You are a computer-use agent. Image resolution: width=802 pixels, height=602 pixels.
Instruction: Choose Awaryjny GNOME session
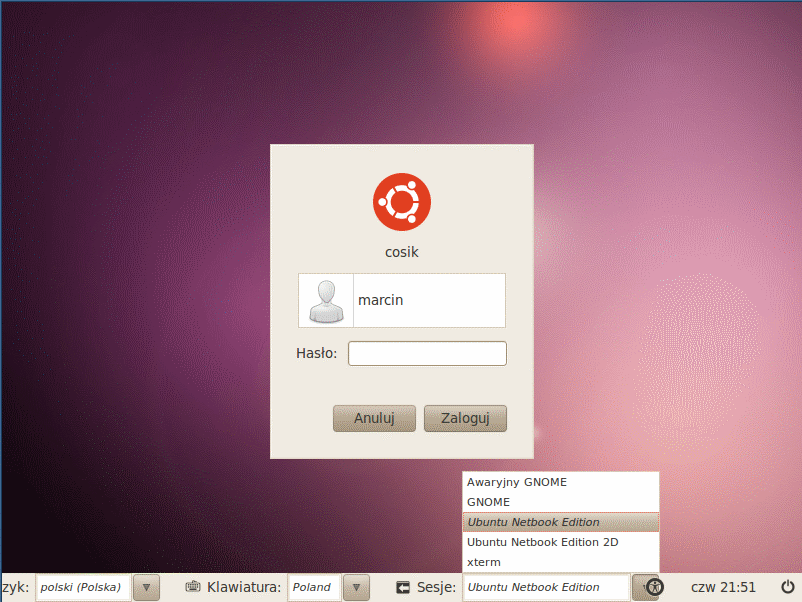(517, 482)
